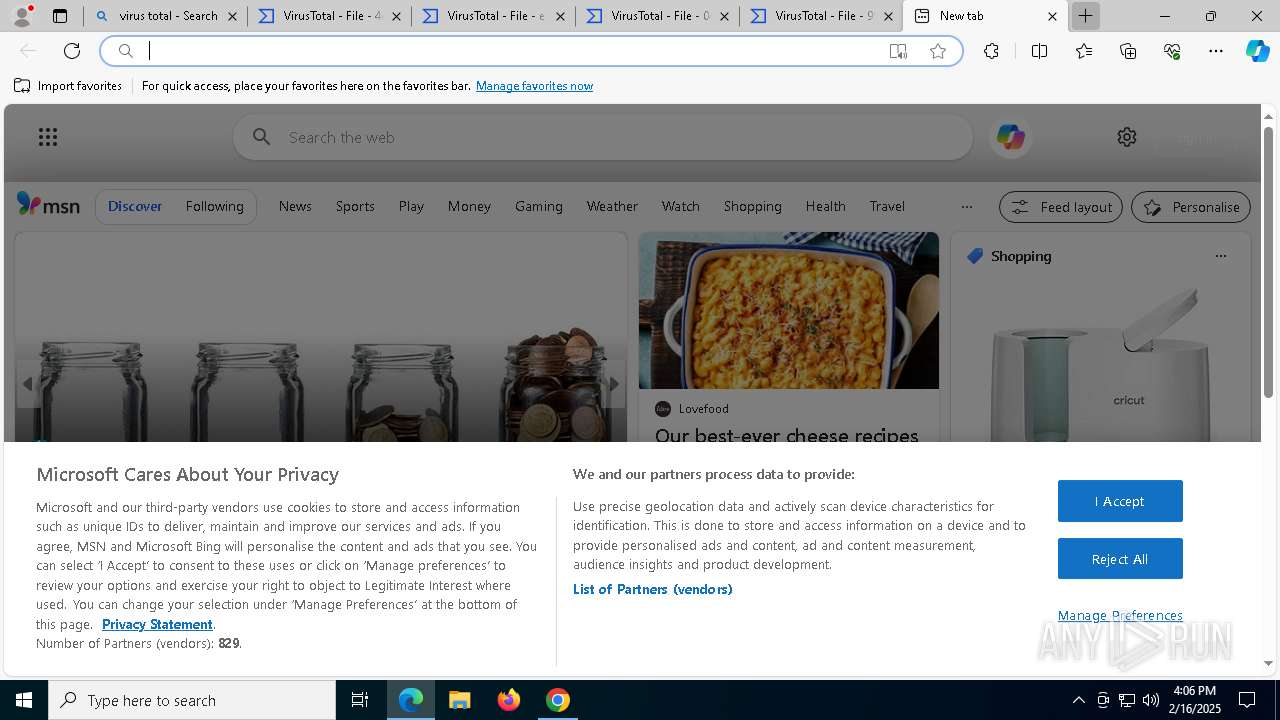
Task: Open Windows Start menu
Action: pyautogui.click(x=24, y=700)
